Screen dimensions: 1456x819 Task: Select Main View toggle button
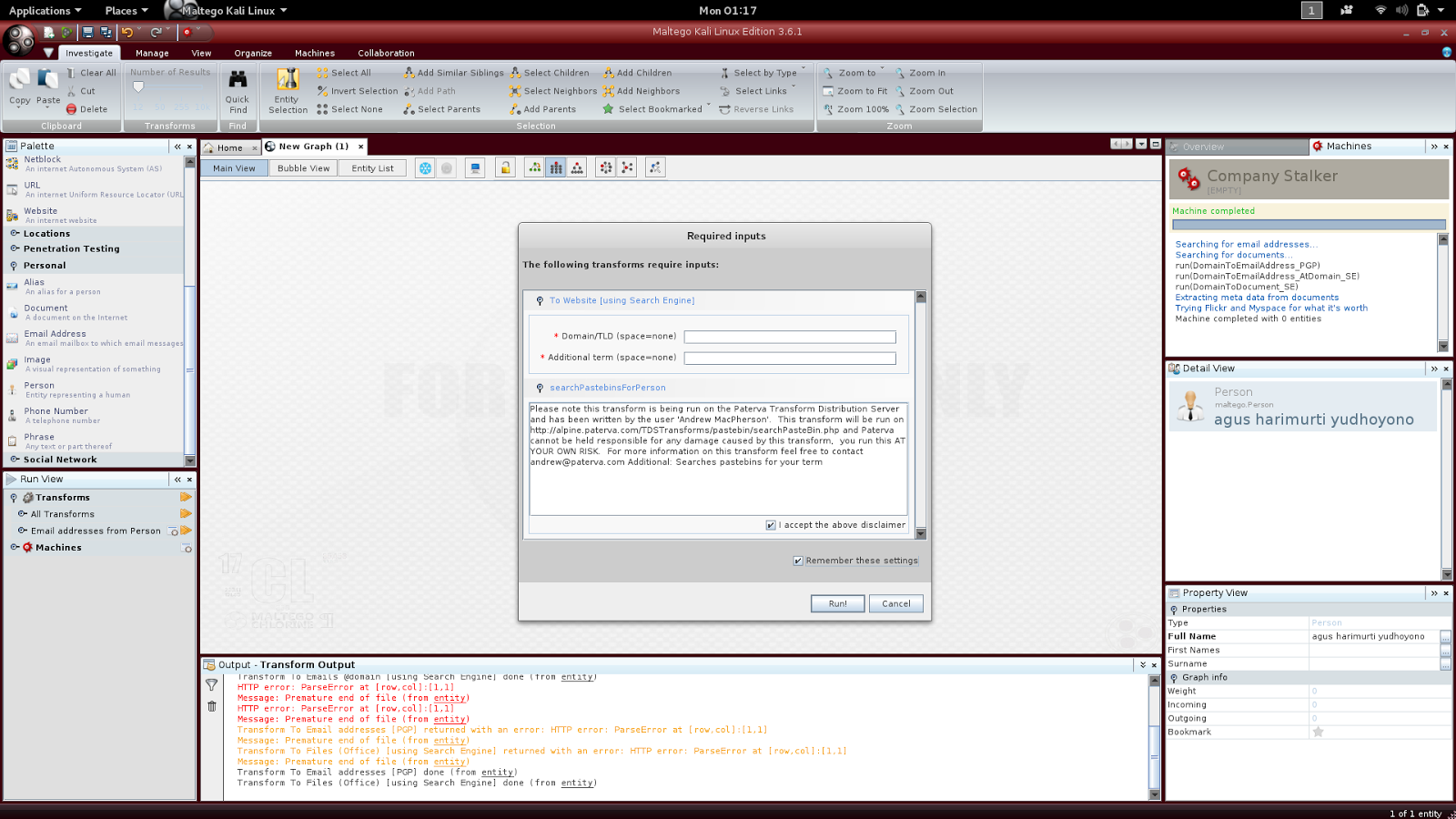[x=234, y=168]
